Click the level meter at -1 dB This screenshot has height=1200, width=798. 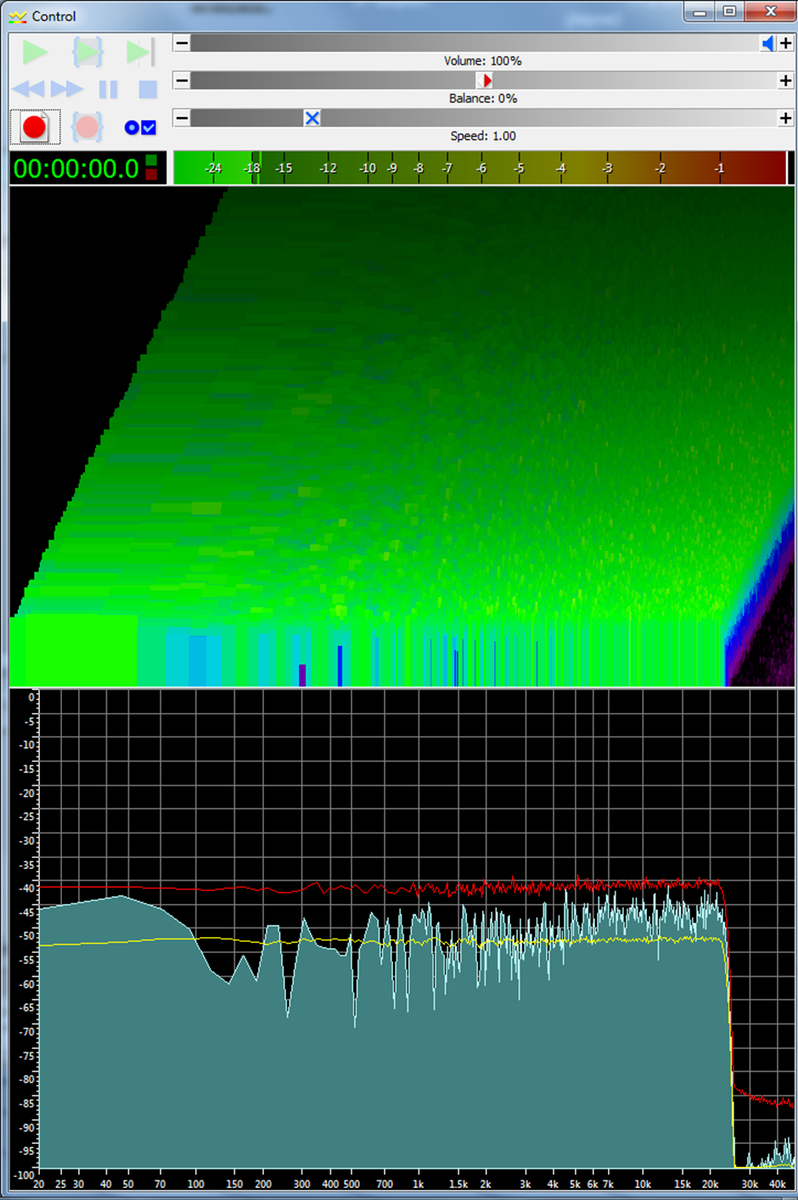(719, 168)
